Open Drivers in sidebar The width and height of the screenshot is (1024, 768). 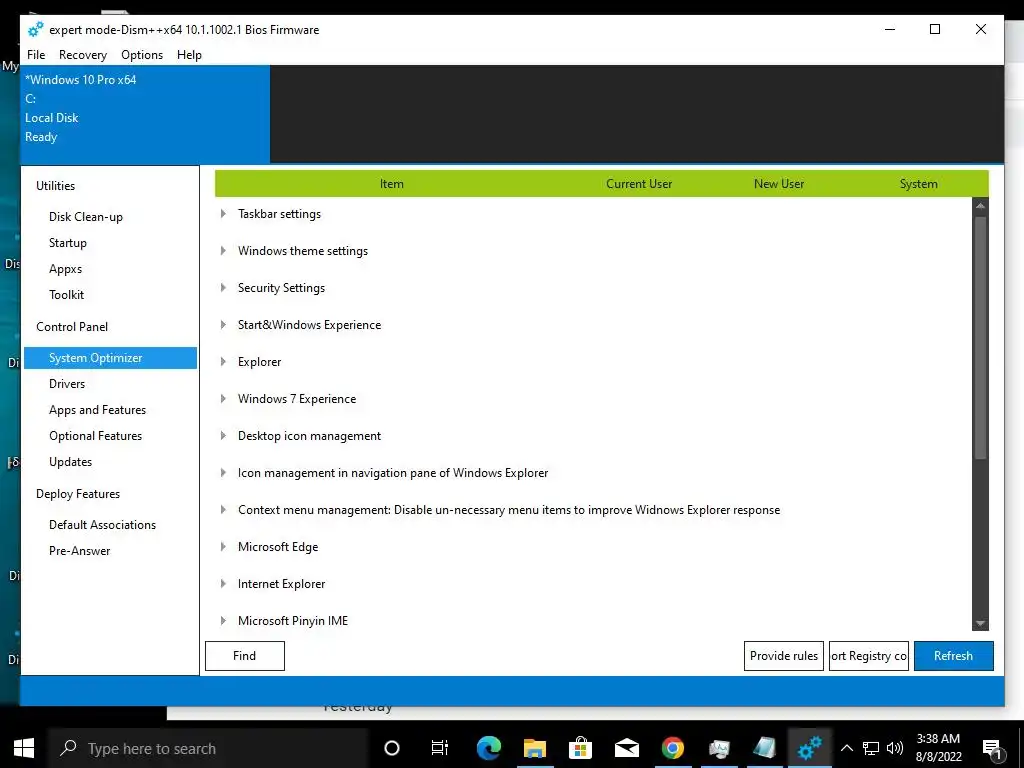coord(67,384)
